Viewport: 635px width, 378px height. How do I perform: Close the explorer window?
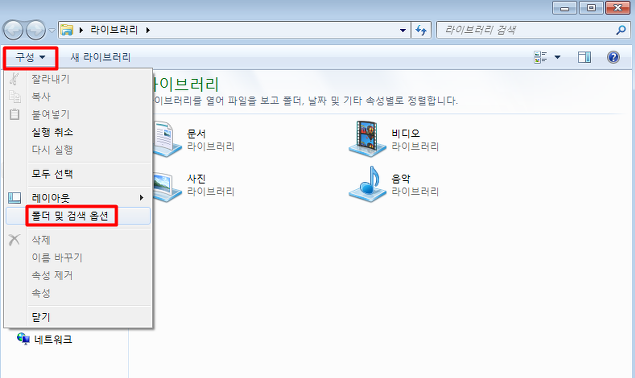pos(618,8)
